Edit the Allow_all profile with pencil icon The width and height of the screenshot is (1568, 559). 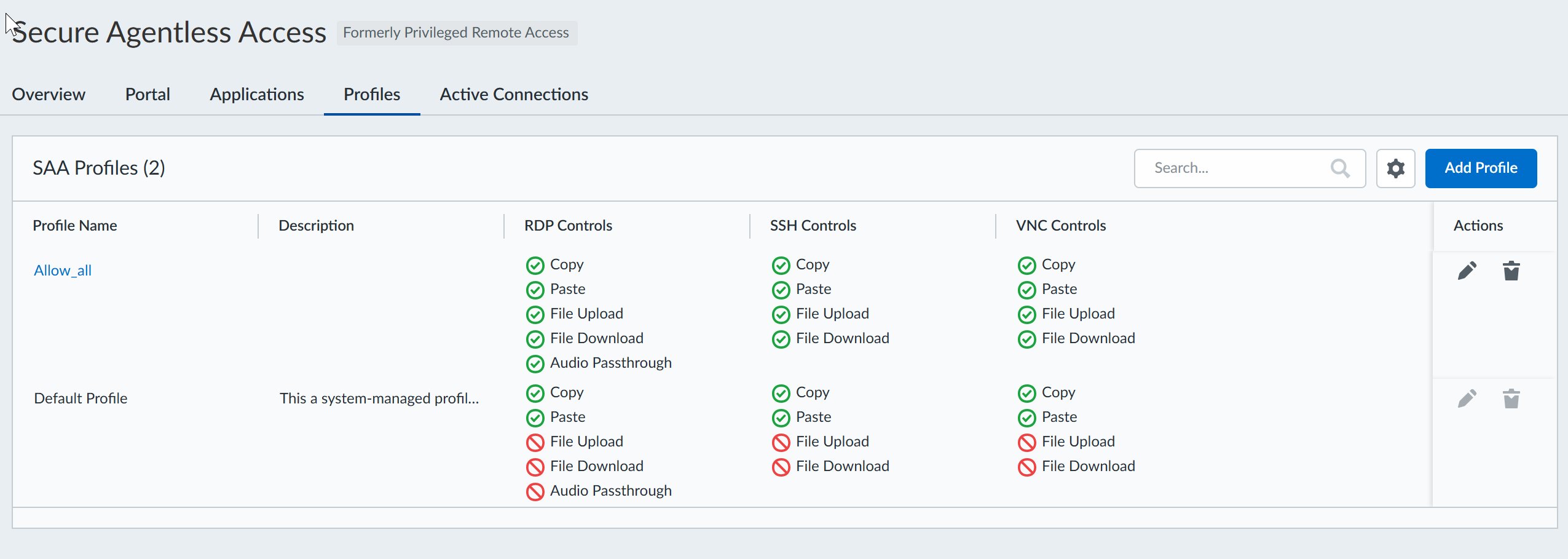pos(1467,271)
